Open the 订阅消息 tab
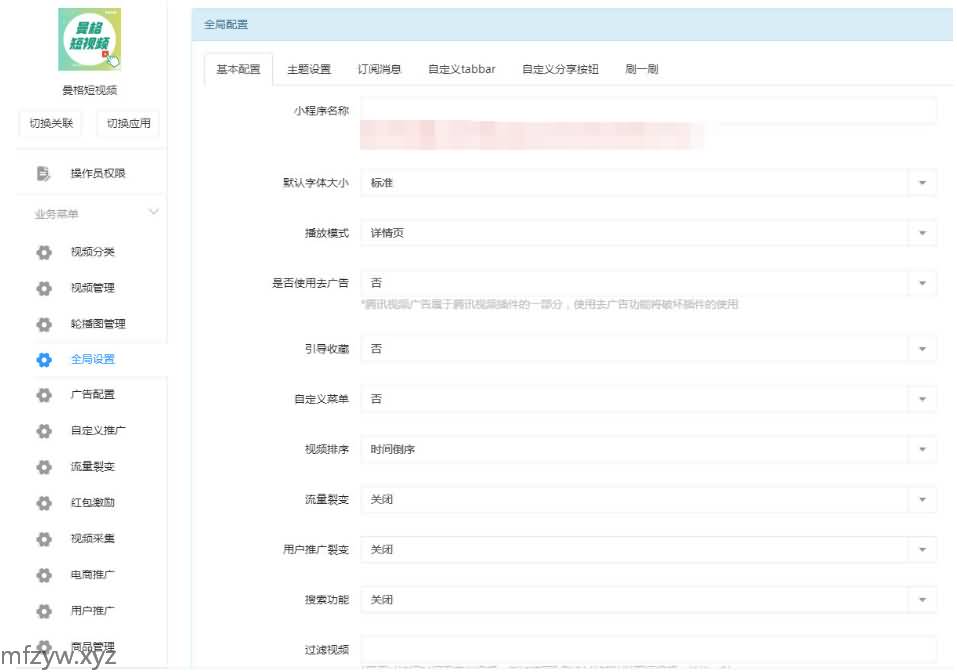 (379, 70)
